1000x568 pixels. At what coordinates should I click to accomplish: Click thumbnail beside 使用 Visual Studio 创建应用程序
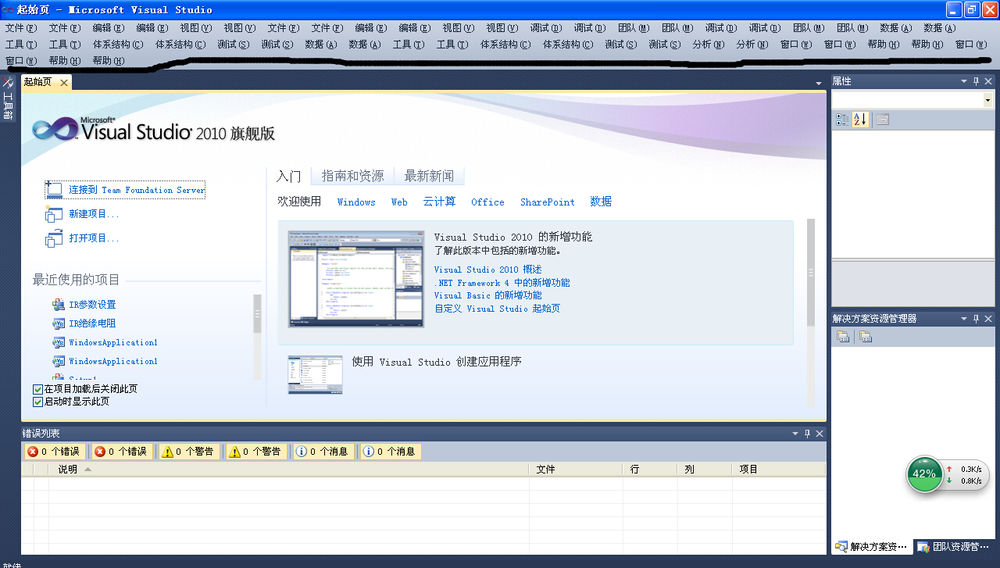315,375
